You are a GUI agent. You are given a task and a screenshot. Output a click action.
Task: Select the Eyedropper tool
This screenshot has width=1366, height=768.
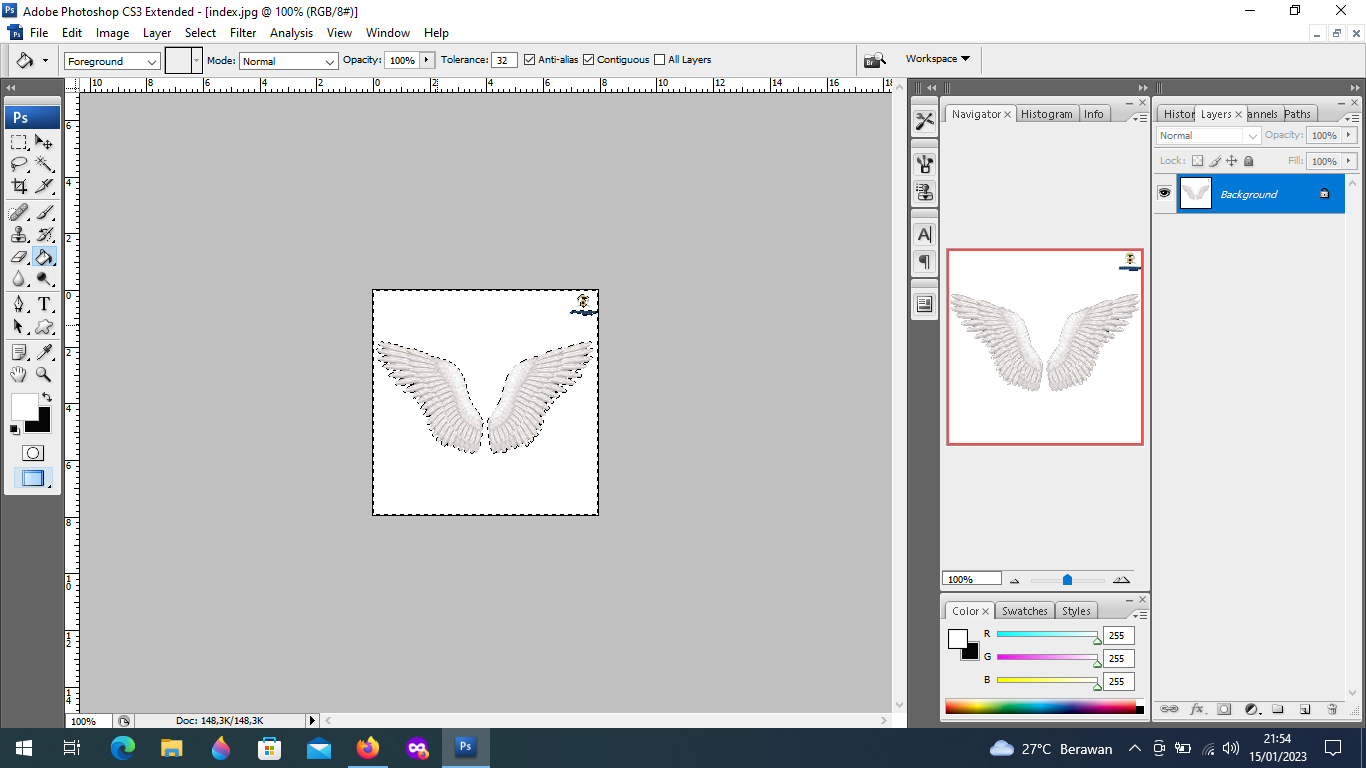click(x=44, y=352)
